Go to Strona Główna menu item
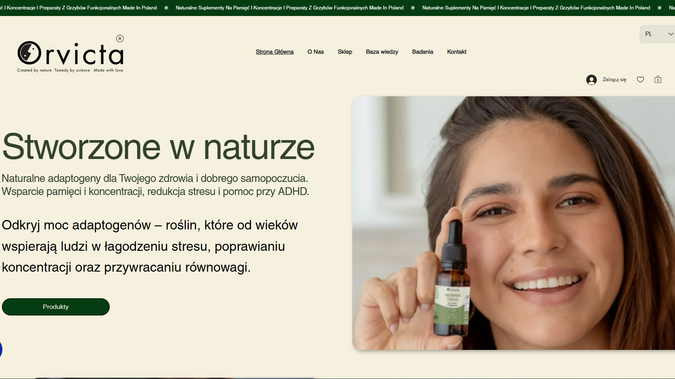Image resolution: width=675 pixels, height=379 pixels. [x=275, y=52]
